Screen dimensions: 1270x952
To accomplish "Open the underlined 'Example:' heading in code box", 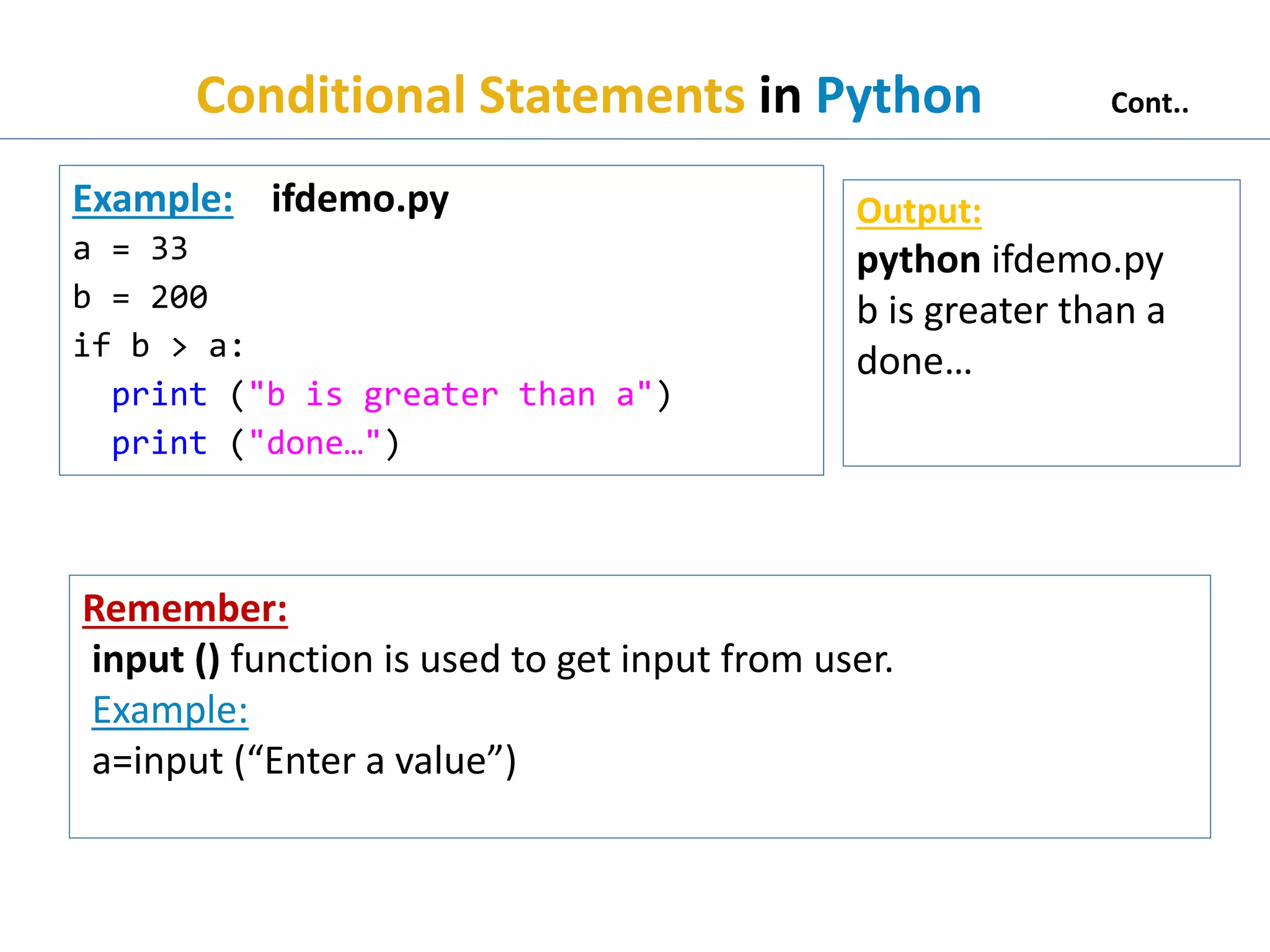I will 153,200.
